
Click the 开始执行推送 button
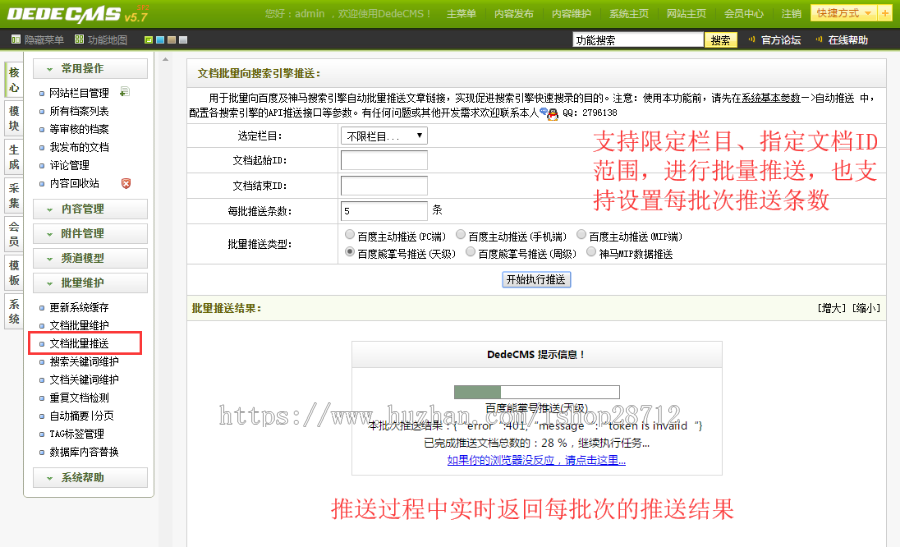click(x=536, y=280)
